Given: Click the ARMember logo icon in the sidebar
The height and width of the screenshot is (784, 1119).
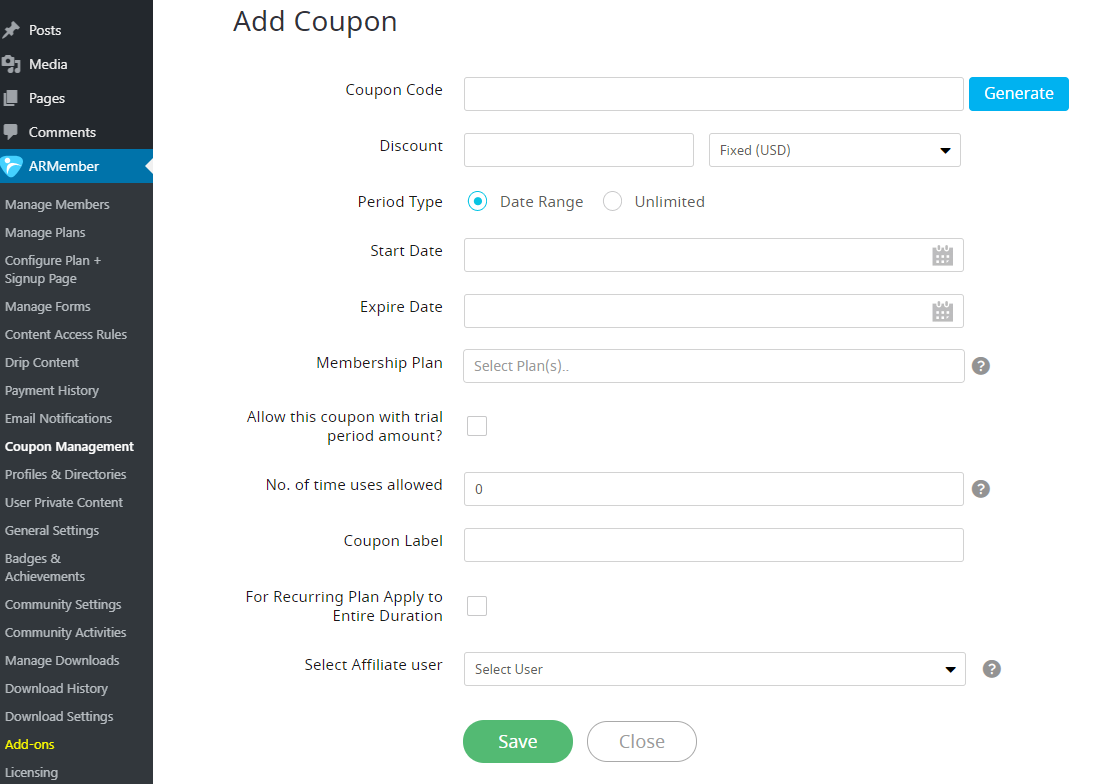Looking at the screenshot, I should tap(12, 166).
